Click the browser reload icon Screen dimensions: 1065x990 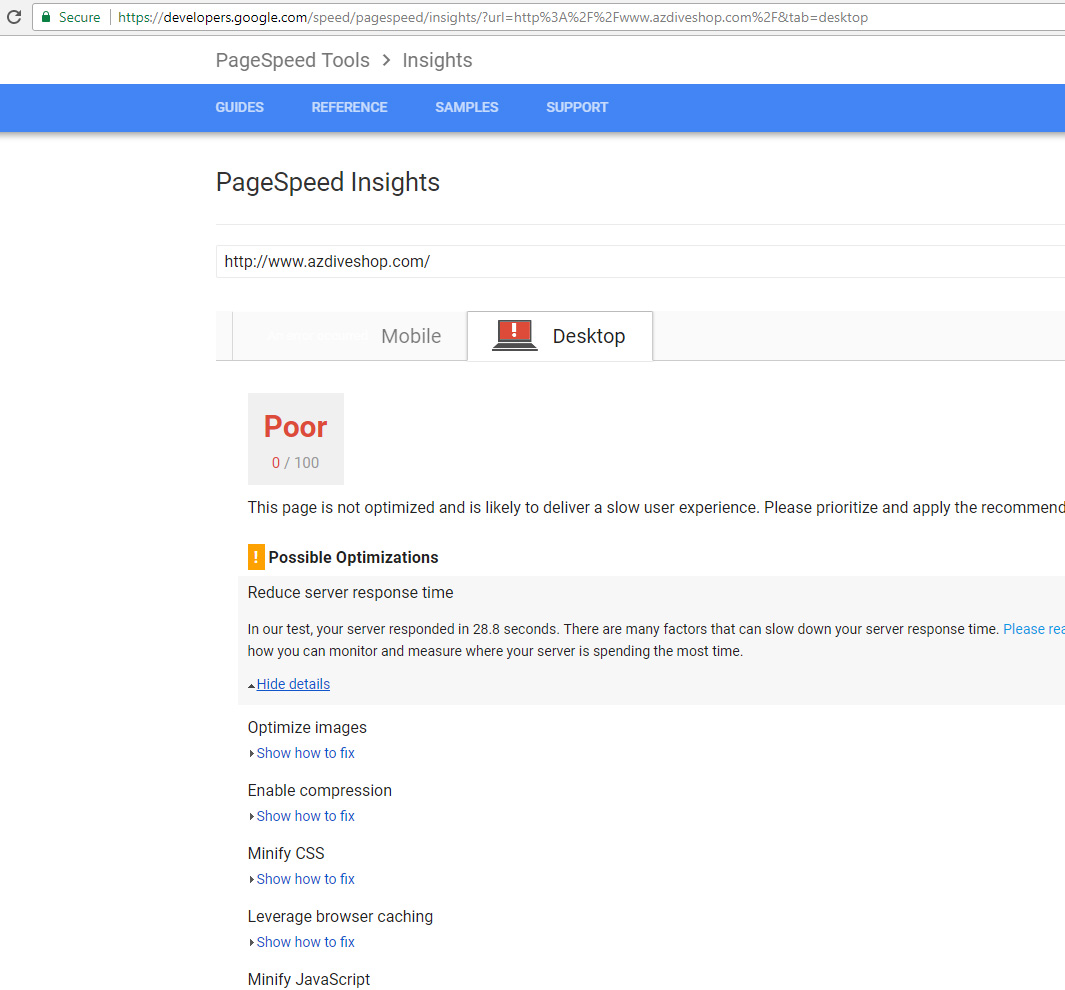click(x=14, y=17)
